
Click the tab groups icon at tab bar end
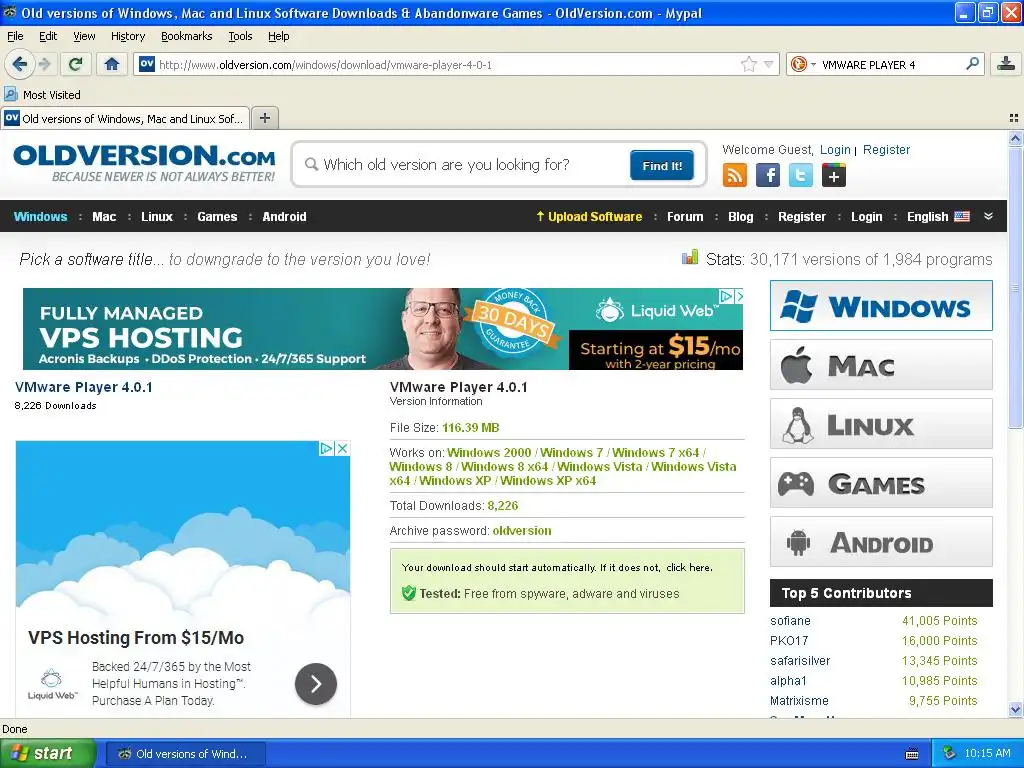coord(1014,118)
